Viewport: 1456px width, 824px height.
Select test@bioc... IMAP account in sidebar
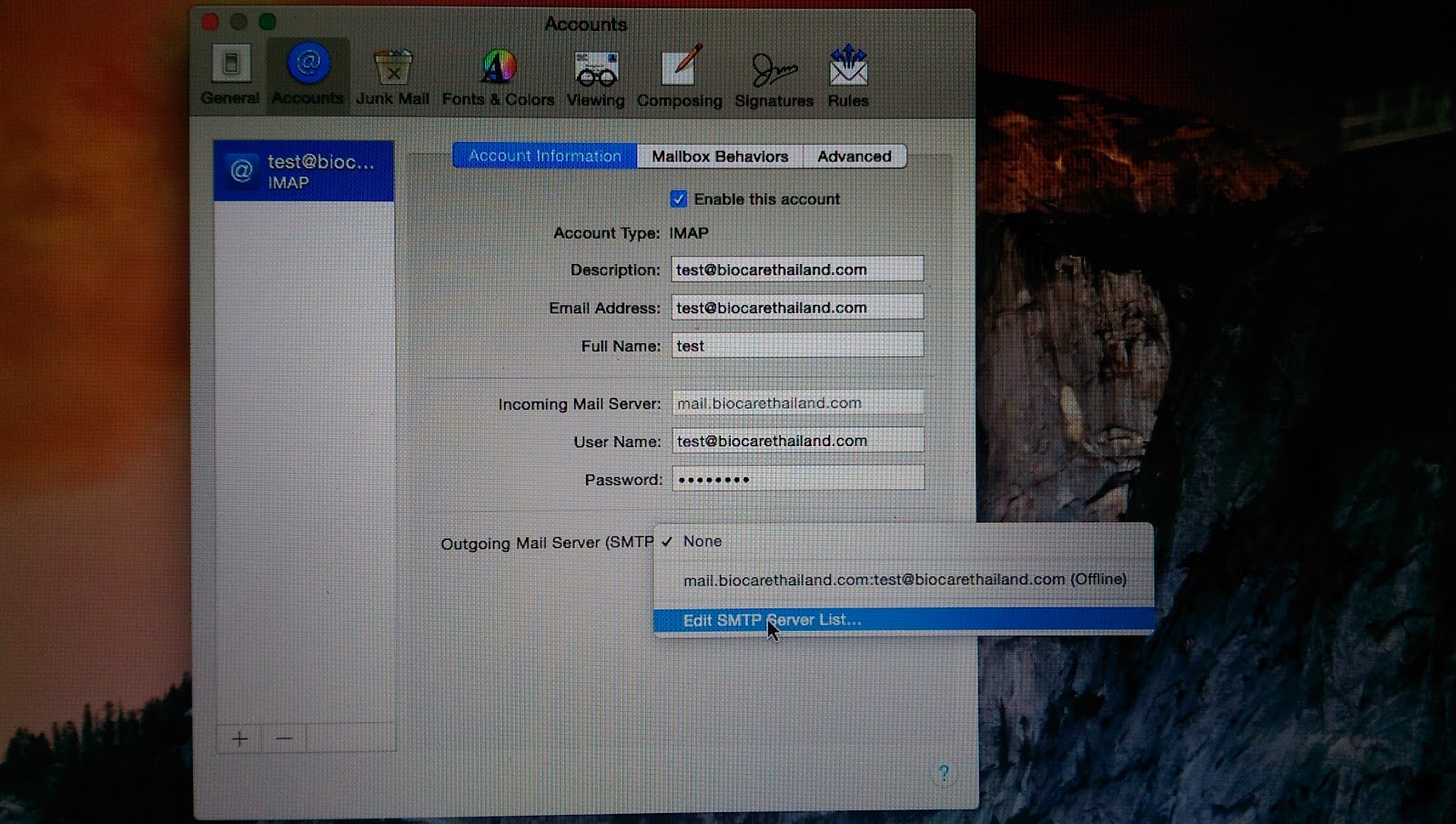[304, 171]
